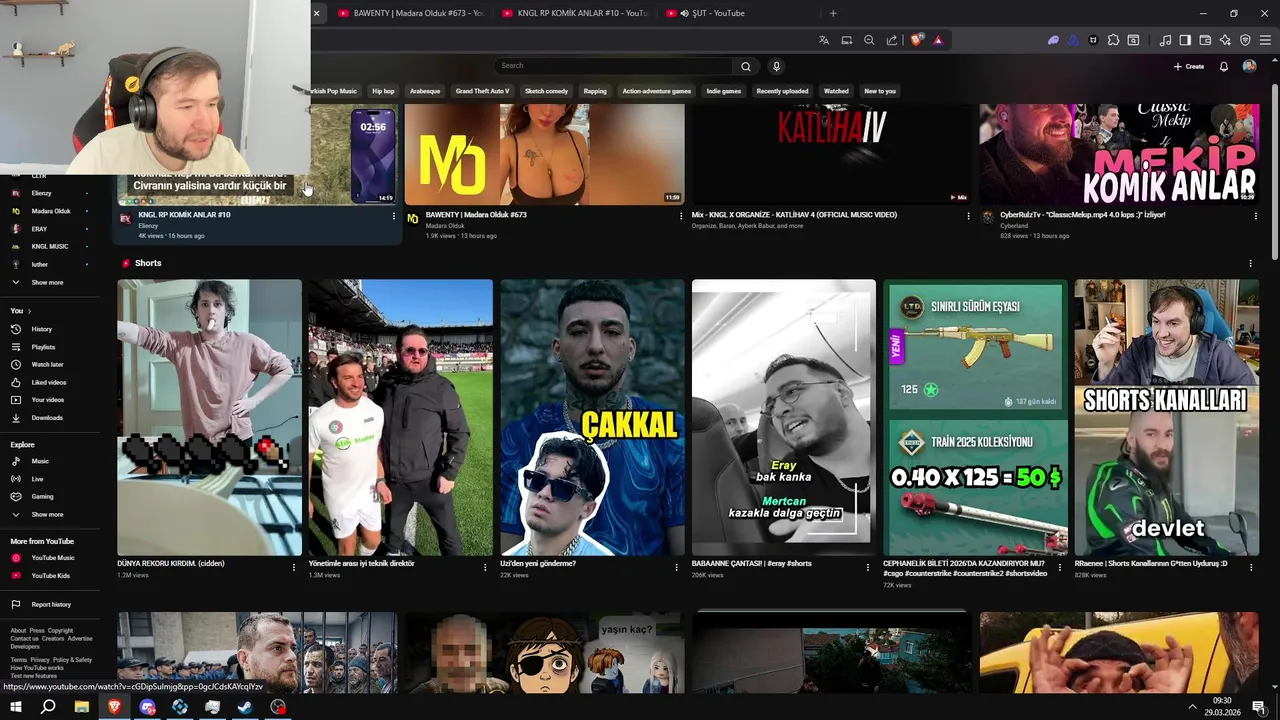Select the Hip hop filter chip
This screenshot has width=1280, height=720.
pyautogui.click(x=383, y=91)
